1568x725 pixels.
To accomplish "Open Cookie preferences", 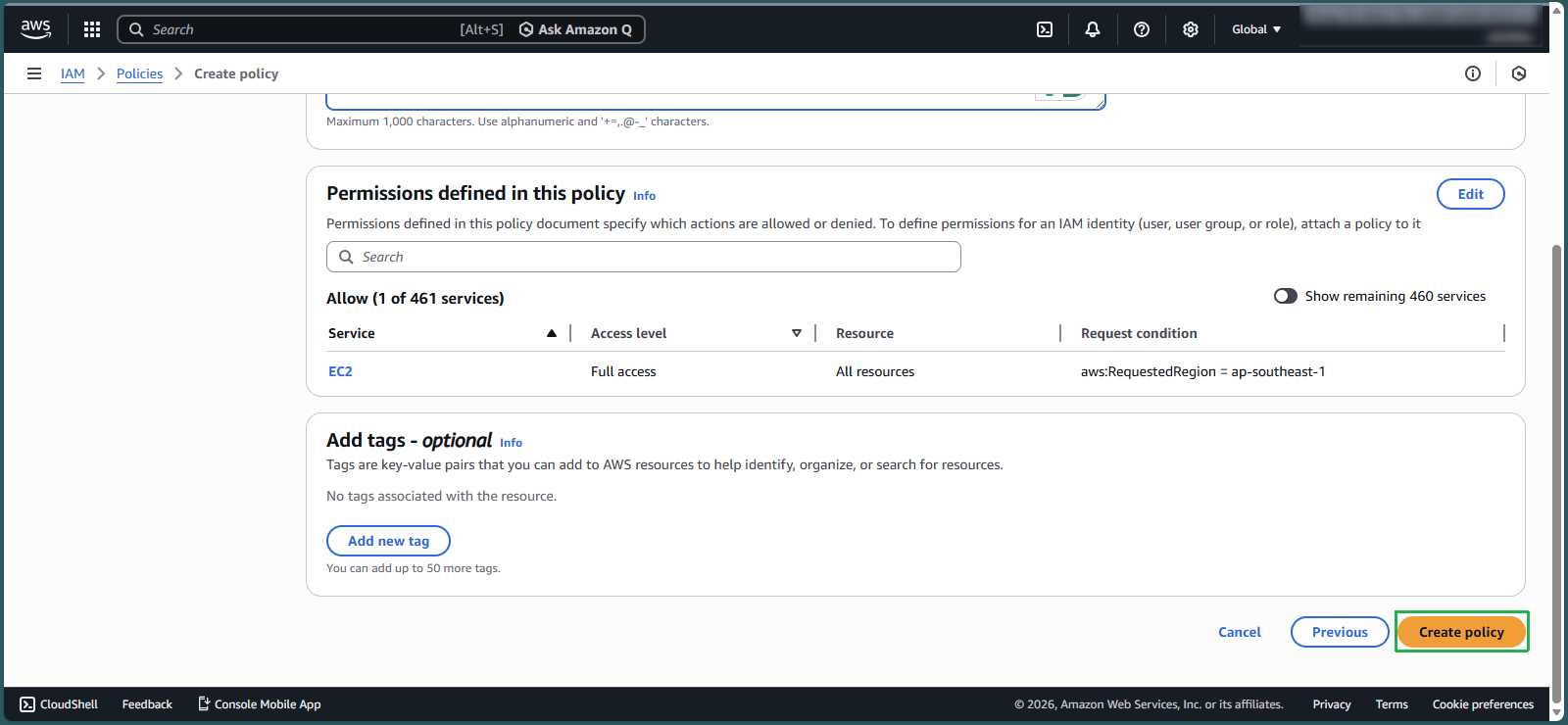I will click(1483, 704).
